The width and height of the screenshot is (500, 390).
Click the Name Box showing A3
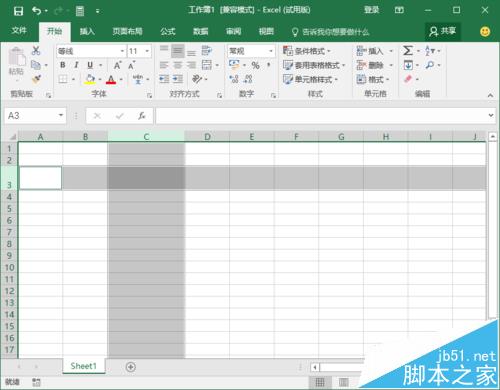click(35, 116)
